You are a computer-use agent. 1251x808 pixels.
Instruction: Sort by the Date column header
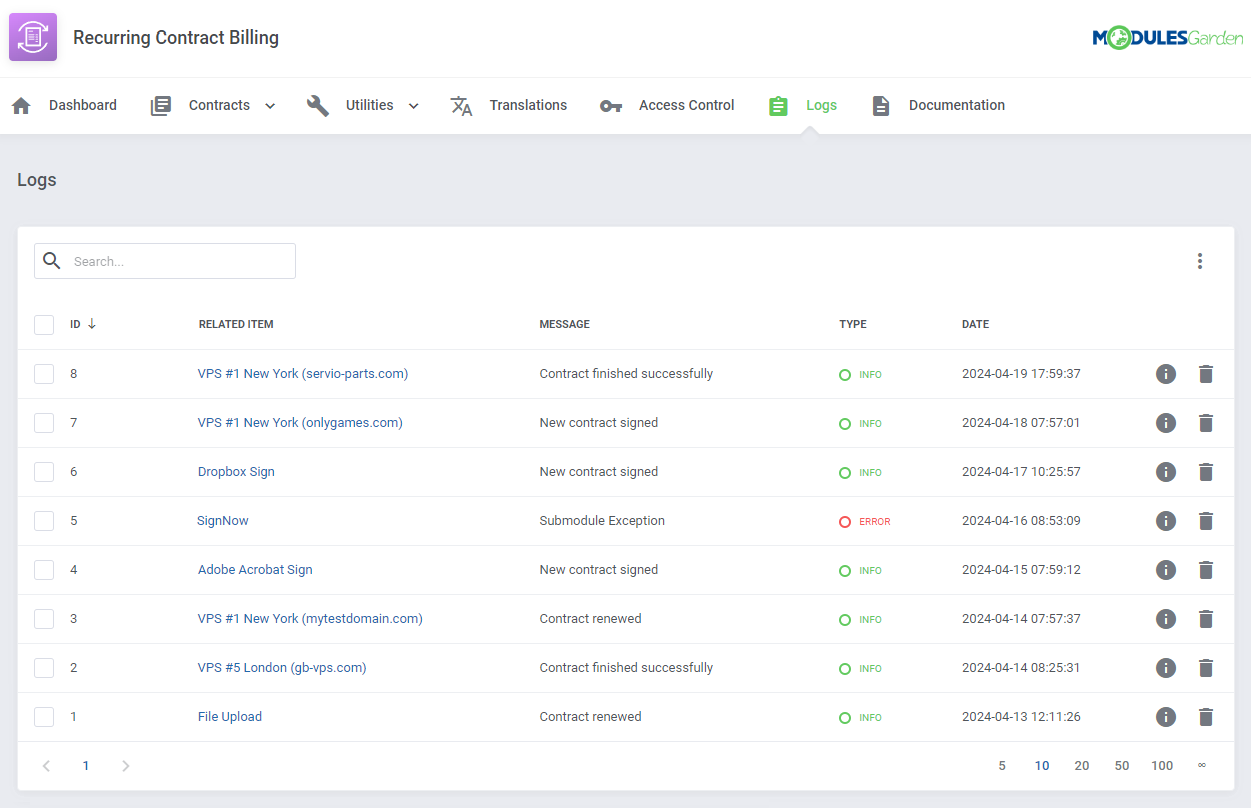[x=975, y=324]
